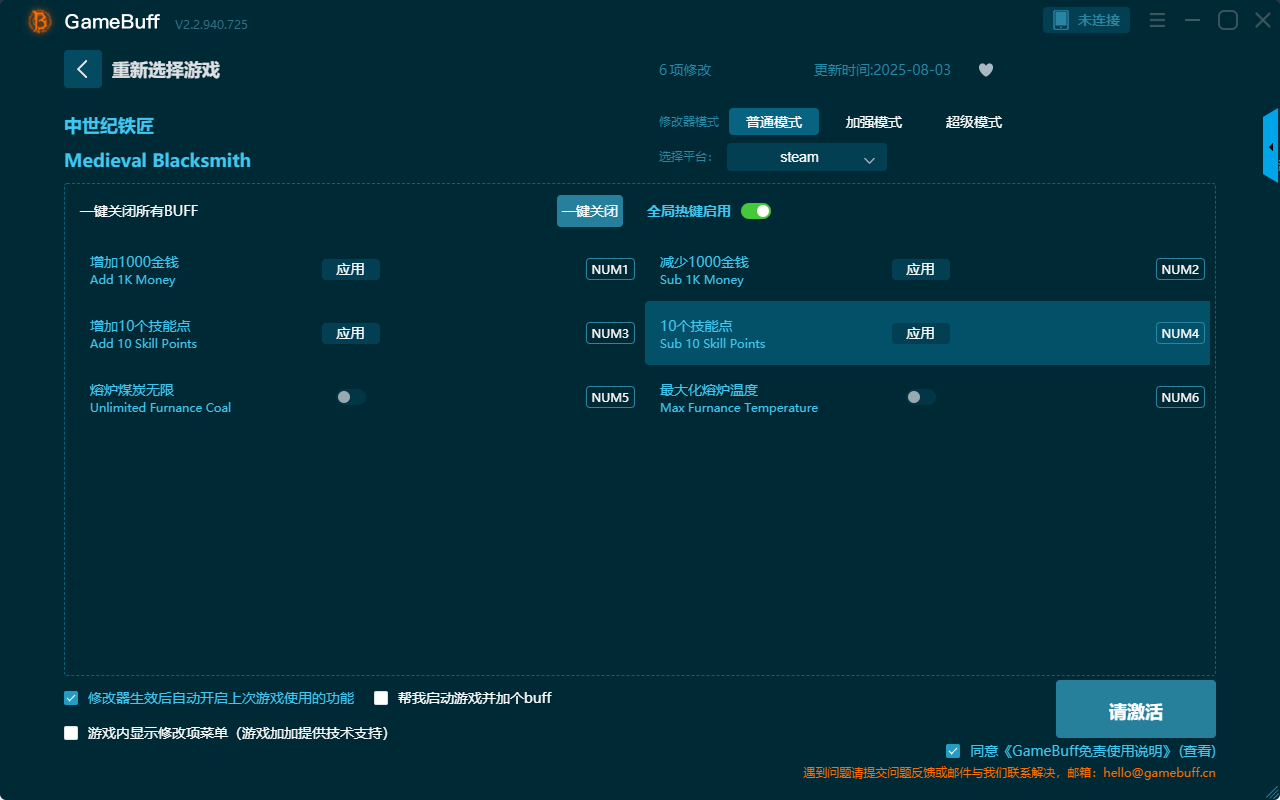Click the back arrow button
The image size is (1280, 800).
pos(83,69)
